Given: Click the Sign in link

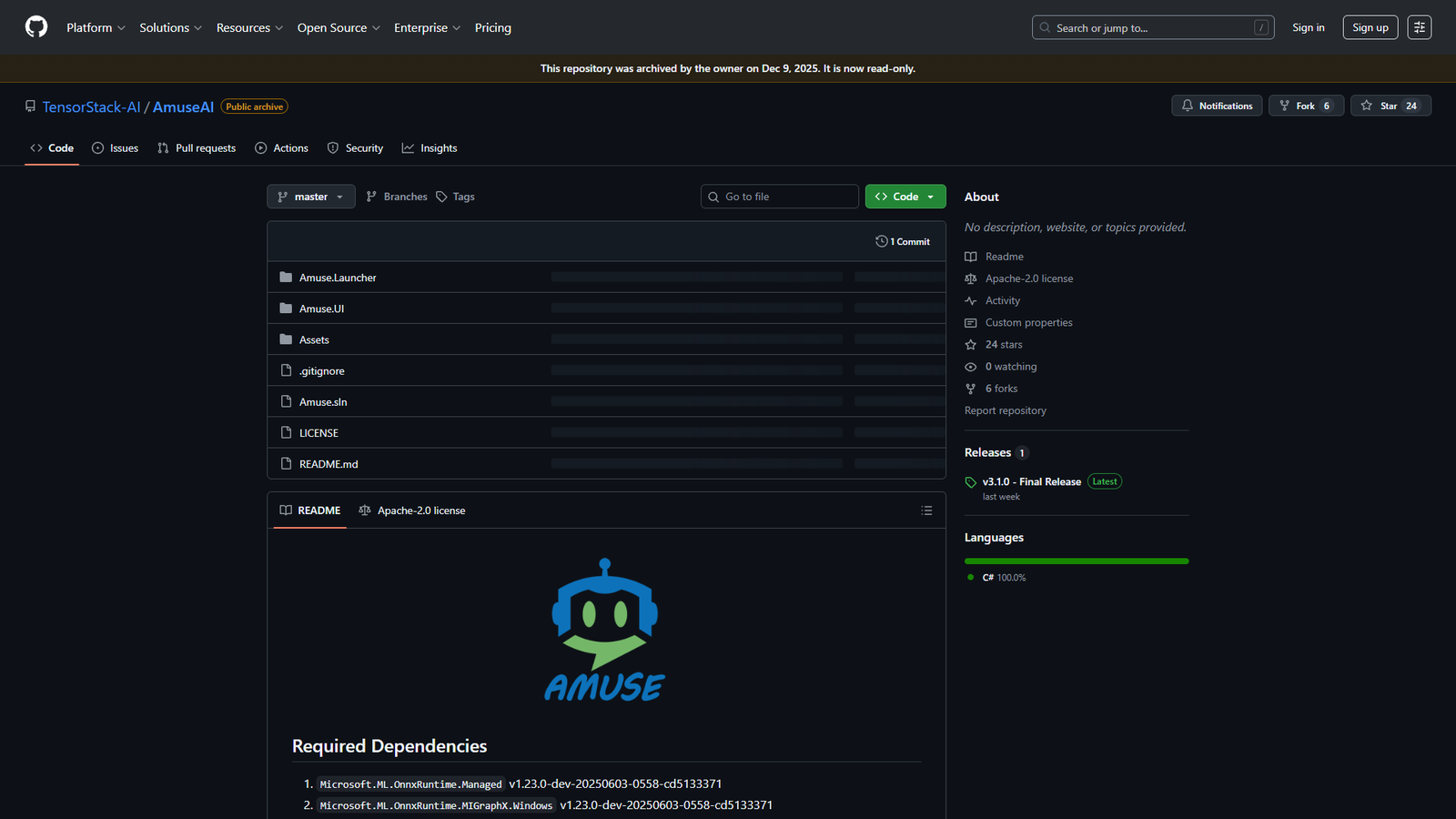Looking at the screenshot, I should (x=1309, y=28).
